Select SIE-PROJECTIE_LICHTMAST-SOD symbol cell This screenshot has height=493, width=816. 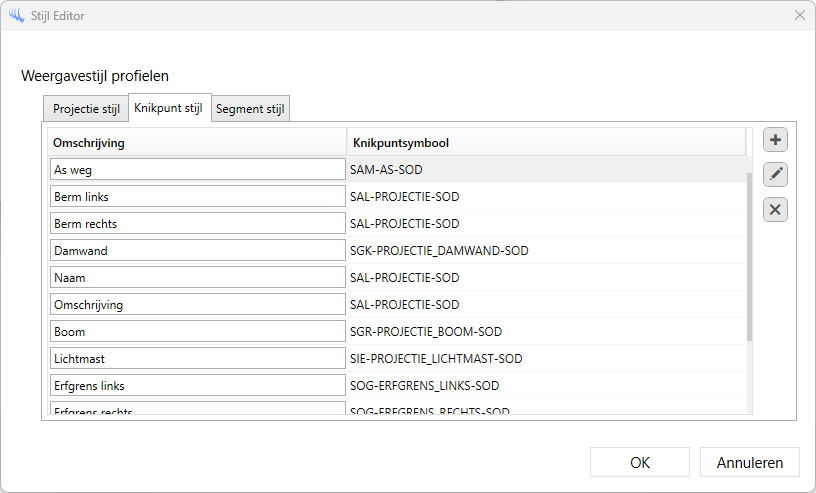click(436, 359)
